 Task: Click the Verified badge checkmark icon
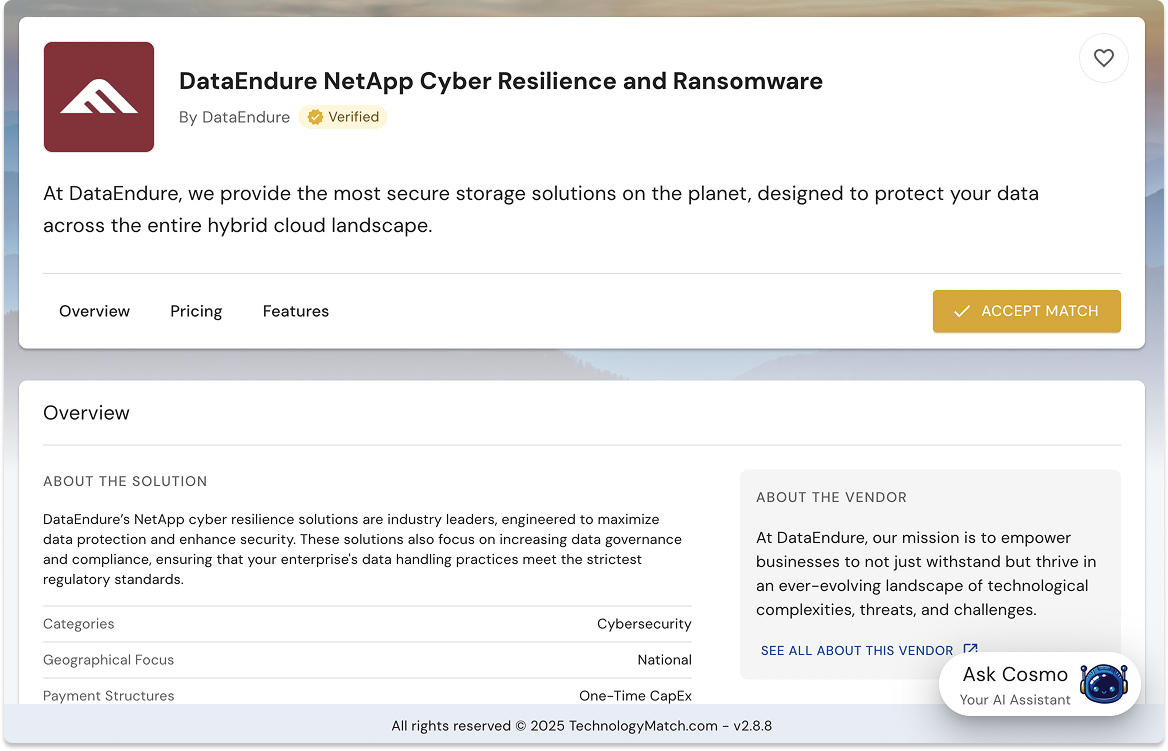click(x=315, y=117)
